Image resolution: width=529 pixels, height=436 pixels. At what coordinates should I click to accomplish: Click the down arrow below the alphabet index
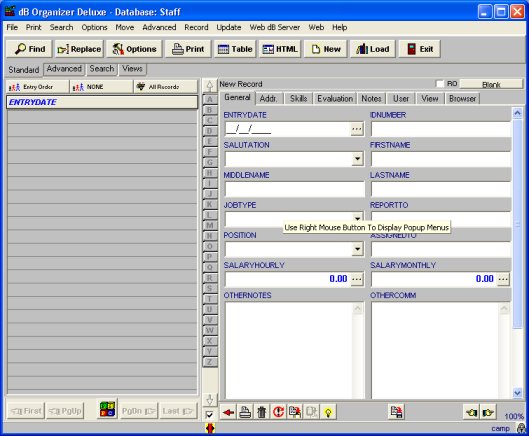[210, 400]
